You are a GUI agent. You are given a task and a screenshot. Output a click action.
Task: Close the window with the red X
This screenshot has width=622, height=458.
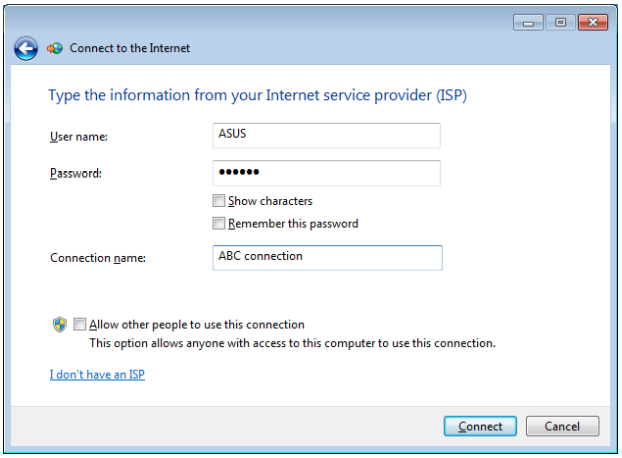pyautogui.click(x=593, y=23)
